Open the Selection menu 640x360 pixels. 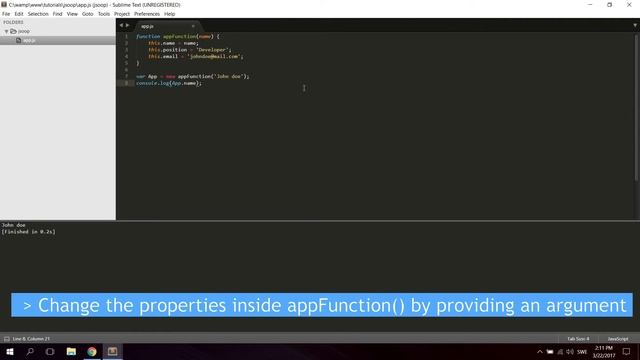tap(38, 14)
